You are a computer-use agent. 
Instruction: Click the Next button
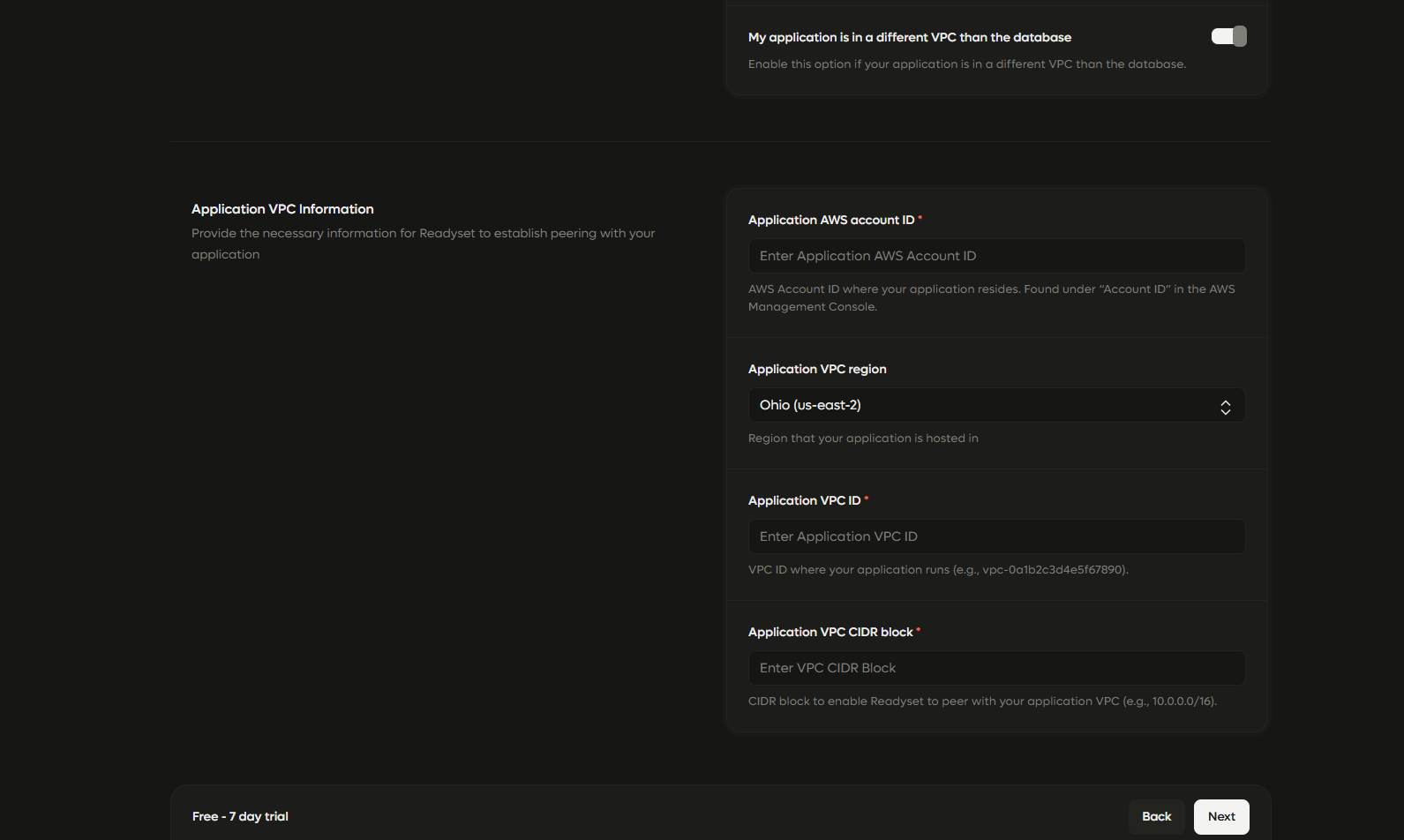1221,817
